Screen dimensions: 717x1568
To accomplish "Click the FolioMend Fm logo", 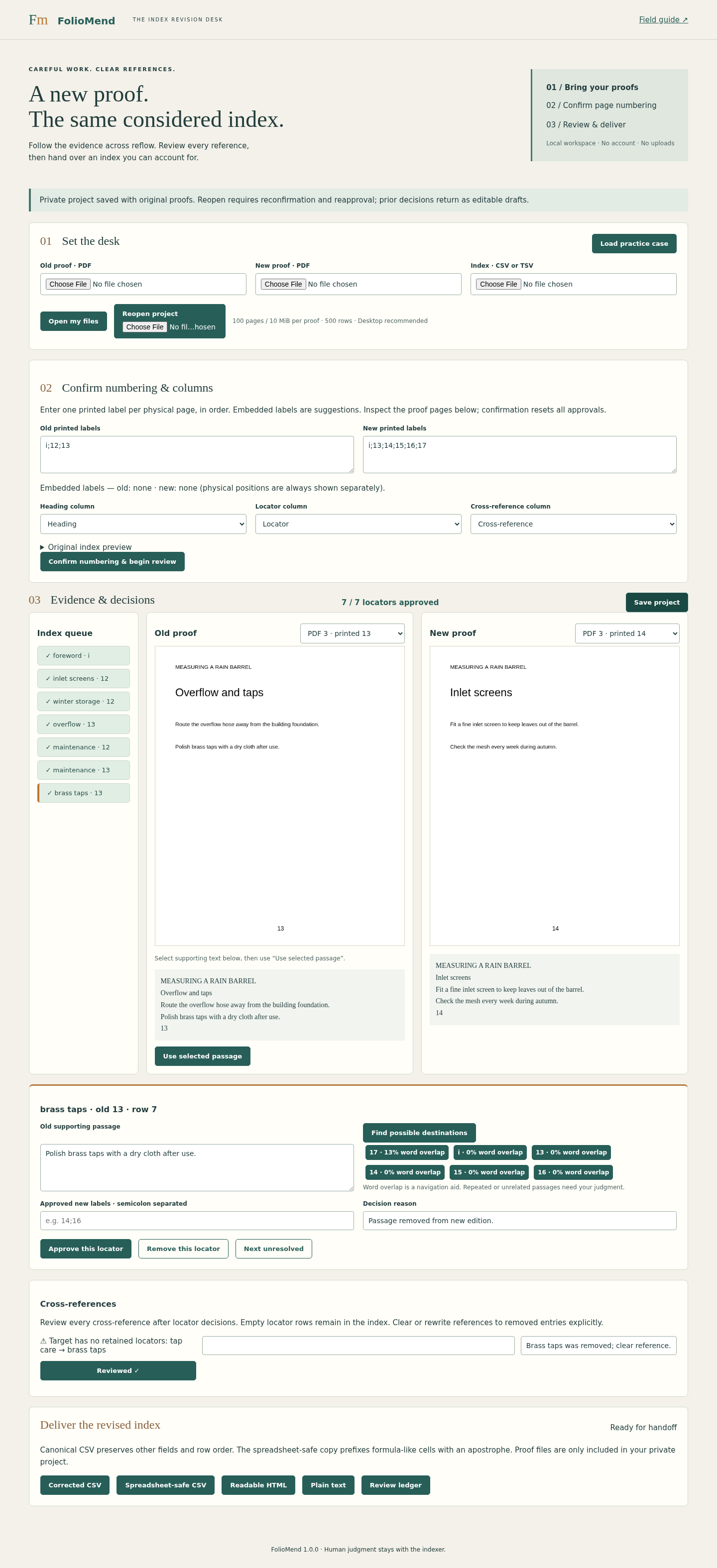I will click(38, 20).
